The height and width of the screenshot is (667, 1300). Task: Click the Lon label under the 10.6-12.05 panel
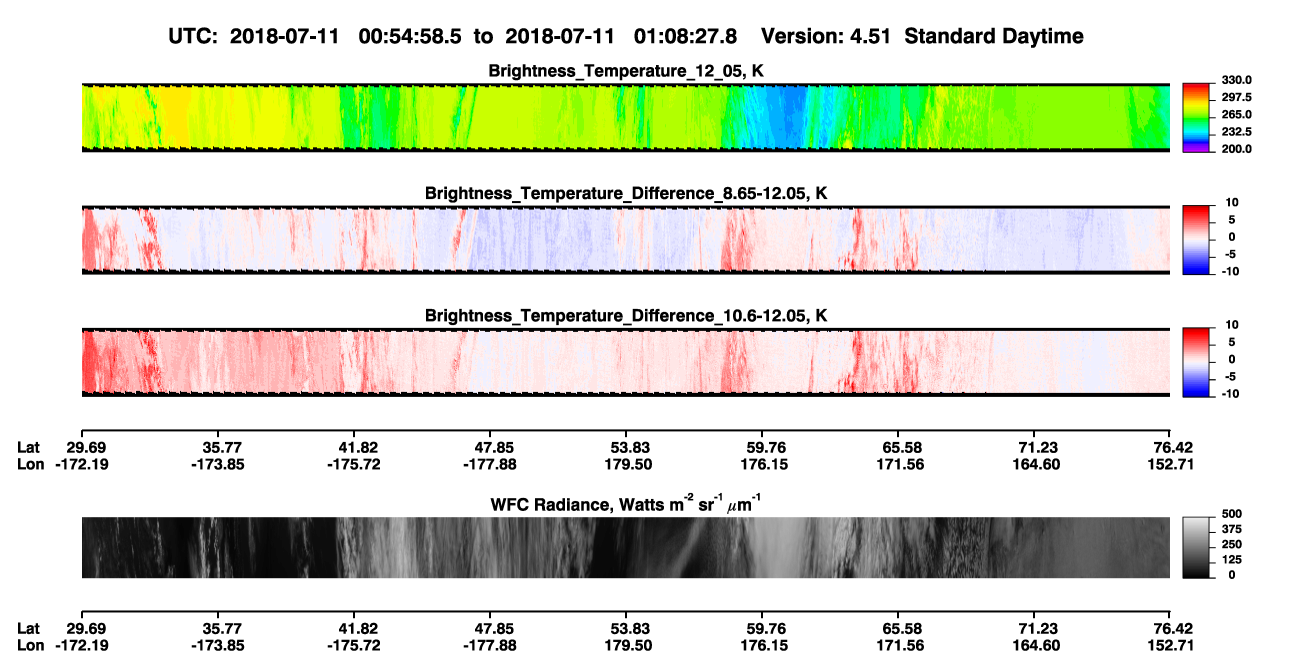pos(30,465)
